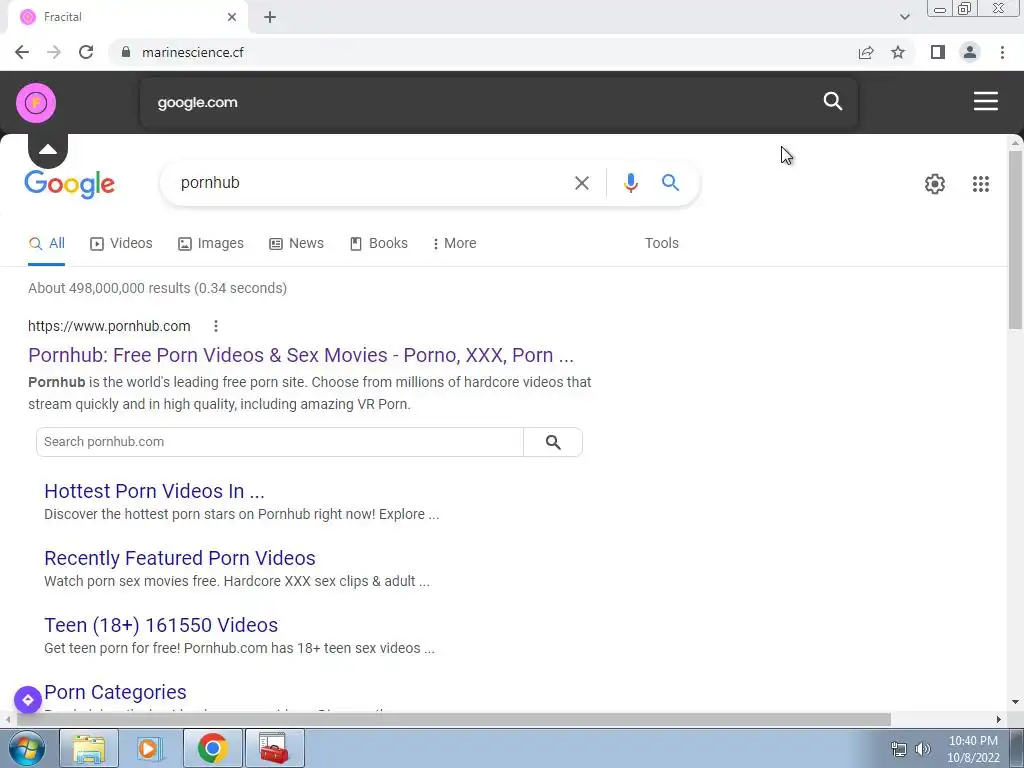Open Windows Media Player from taskbar
Viewport: 1024px width, 768px height.
(150, 748)
